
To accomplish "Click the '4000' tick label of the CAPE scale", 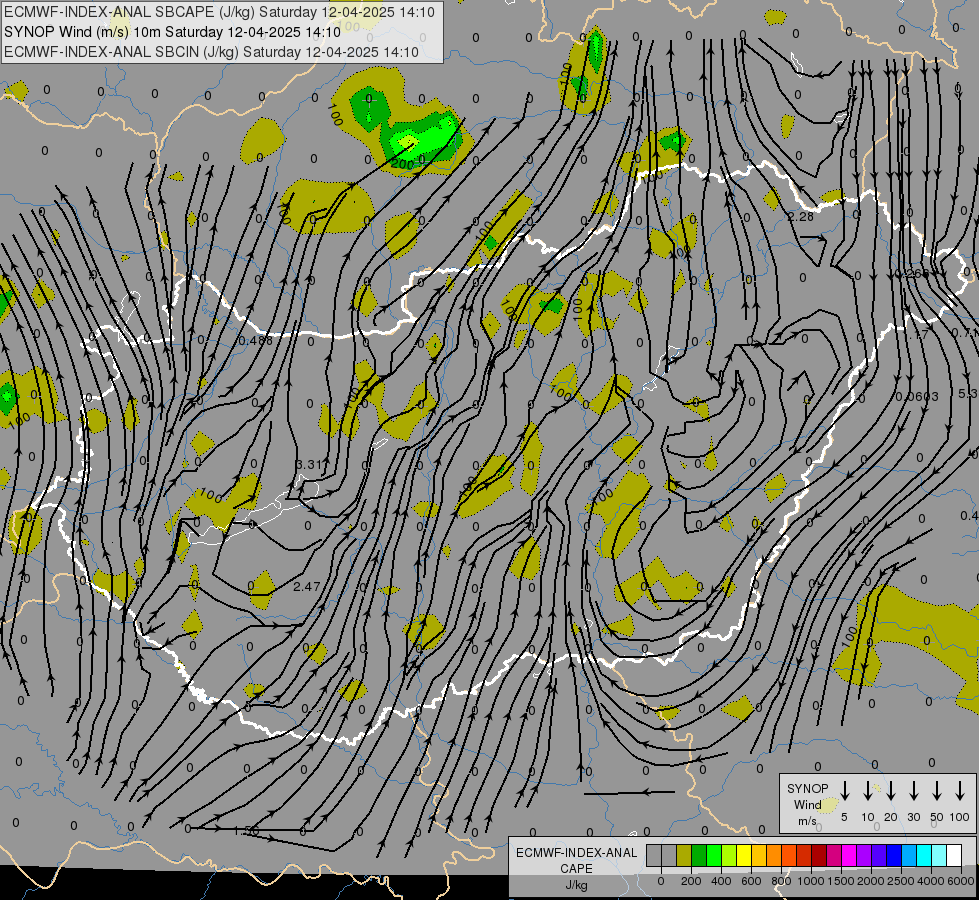I will point(930,881).
